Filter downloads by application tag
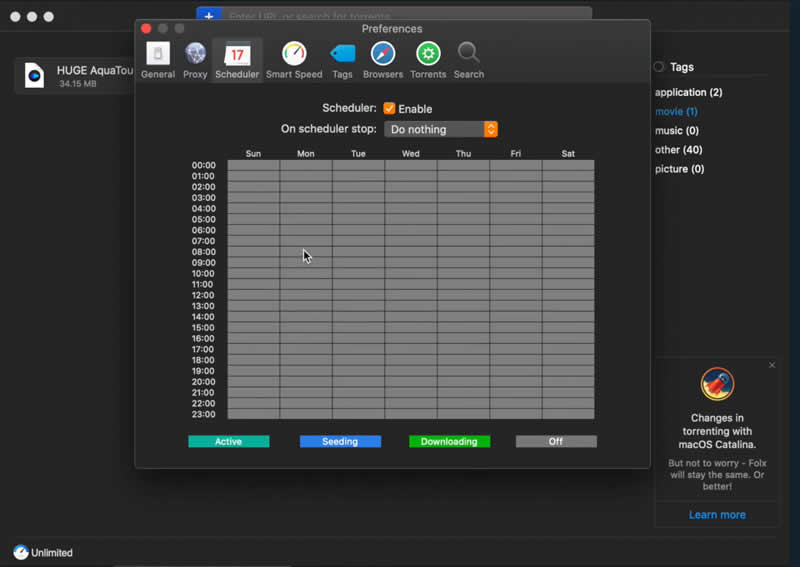This screenshot has width=800, height=567. click(x=688, y=92)
